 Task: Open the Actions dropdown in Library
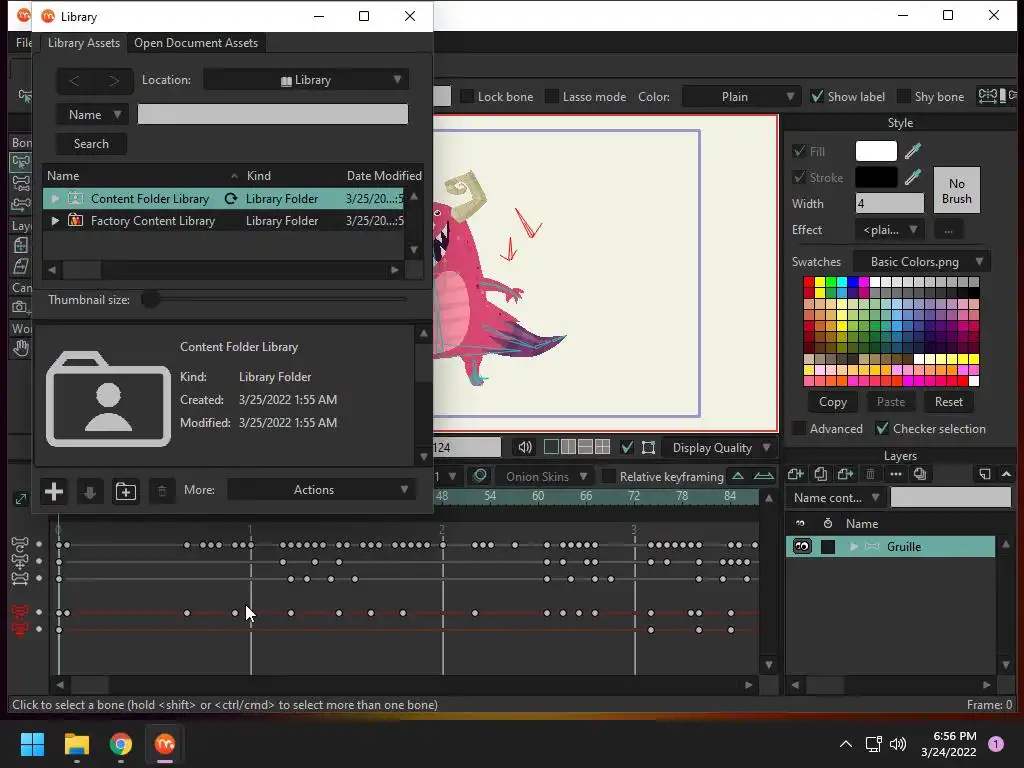321,490
